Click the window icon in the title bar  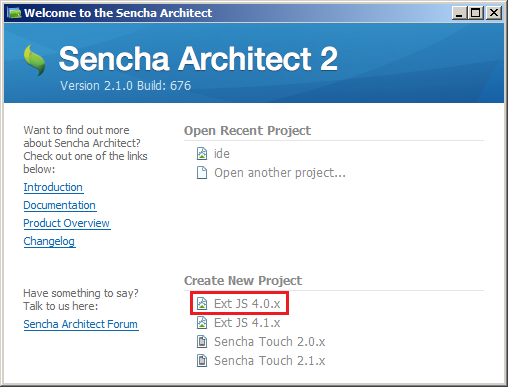pos(14,13)
